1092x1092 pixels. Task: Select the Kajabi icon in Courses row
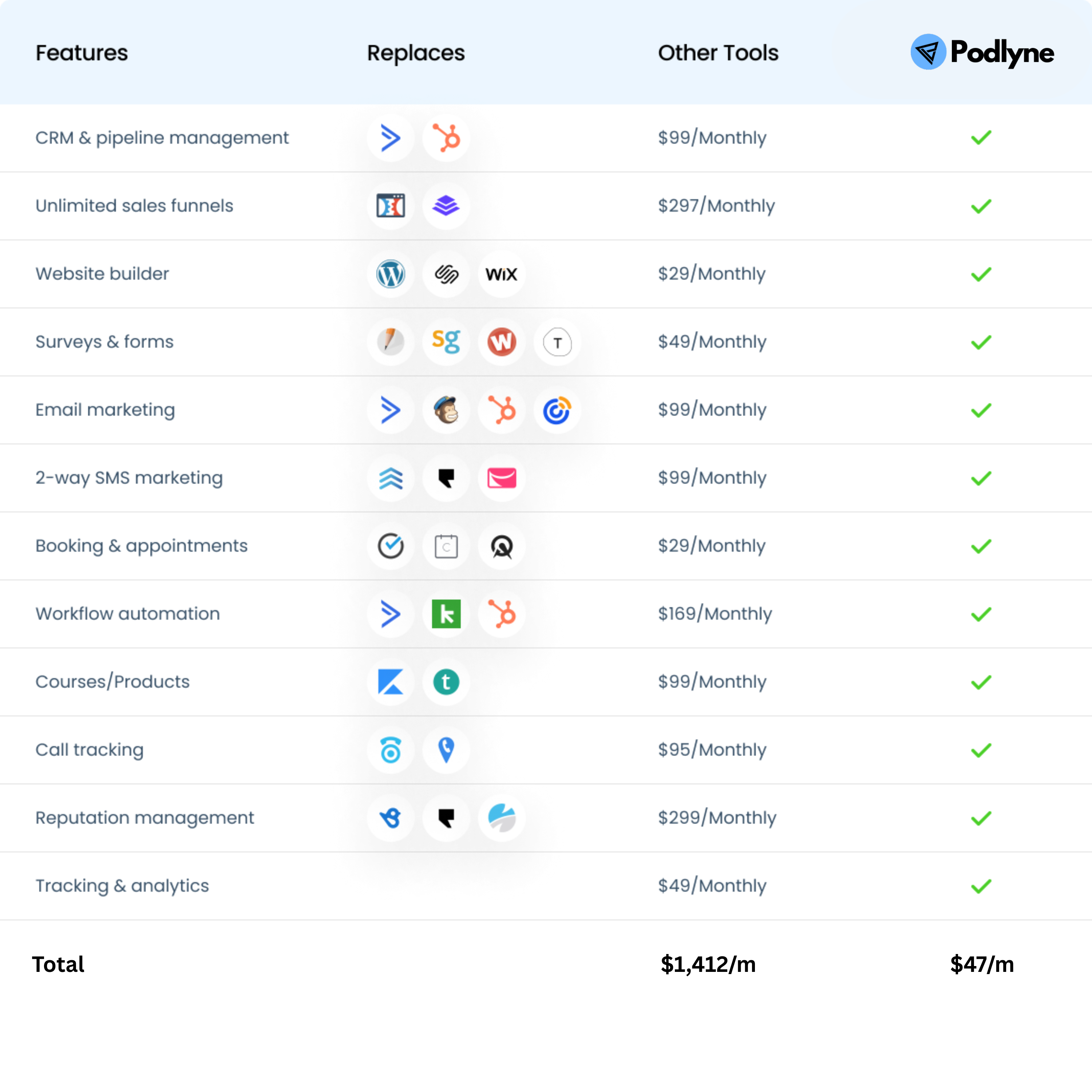(391, 682)
